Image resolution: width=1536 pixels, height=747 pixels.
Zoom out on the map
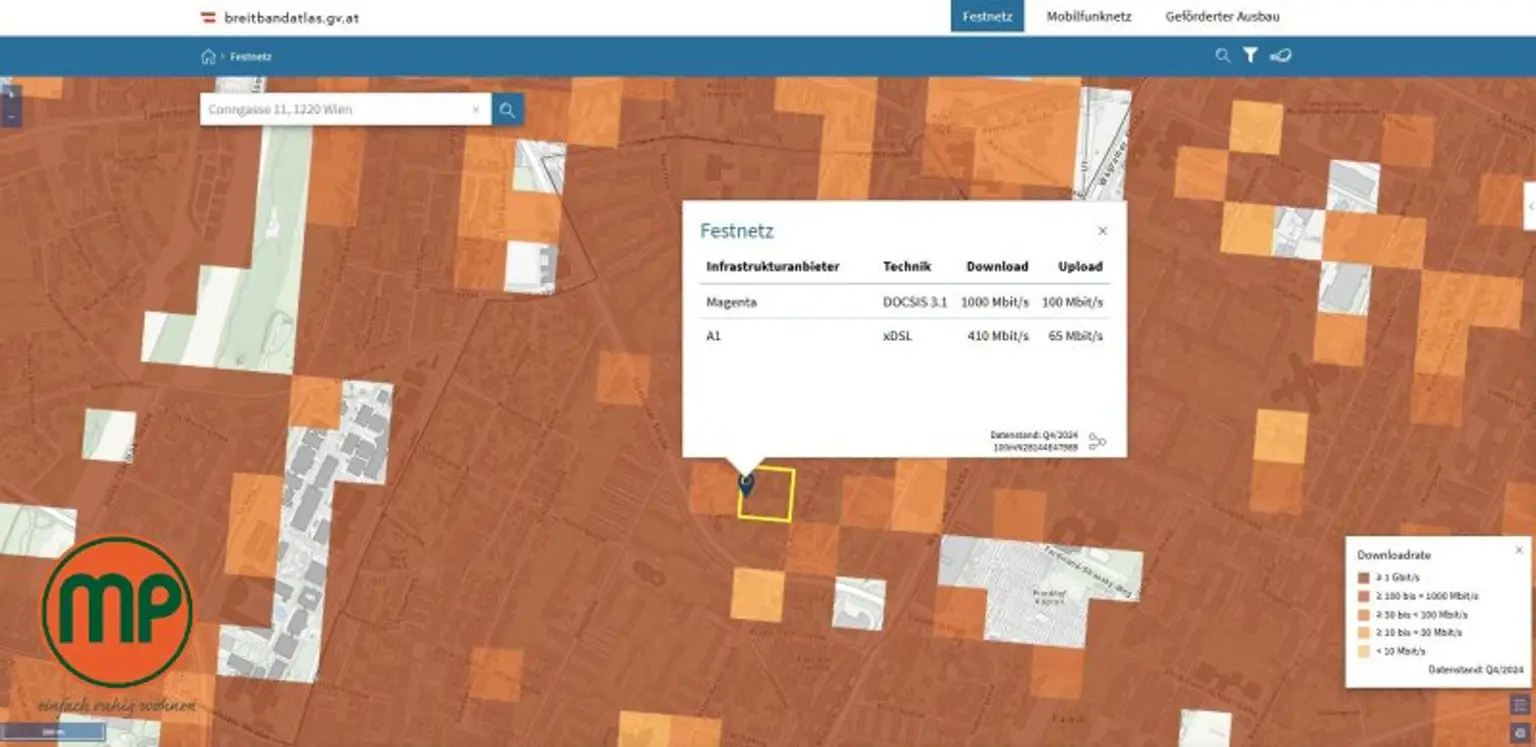(10, 117)
